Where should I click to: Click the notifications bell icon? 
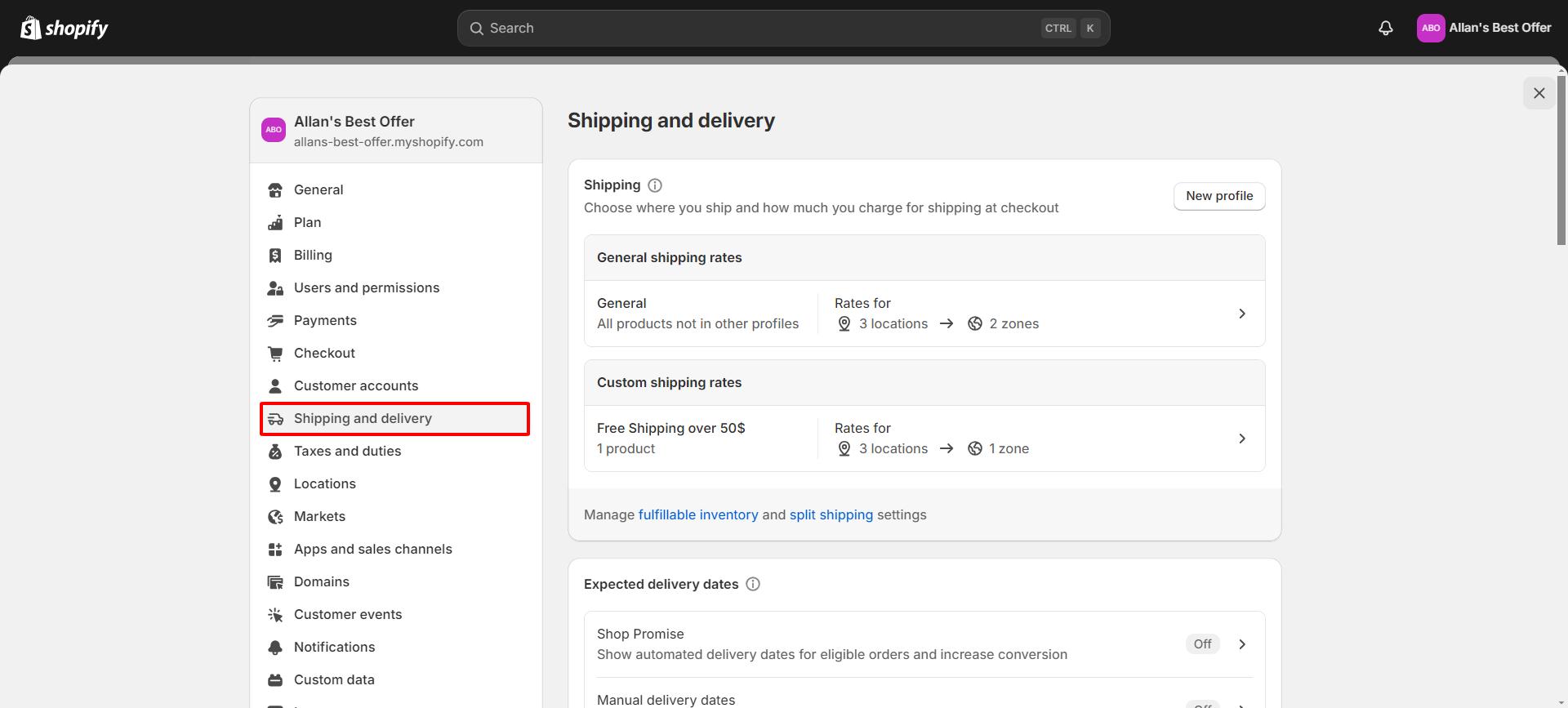pos(1385,29)
